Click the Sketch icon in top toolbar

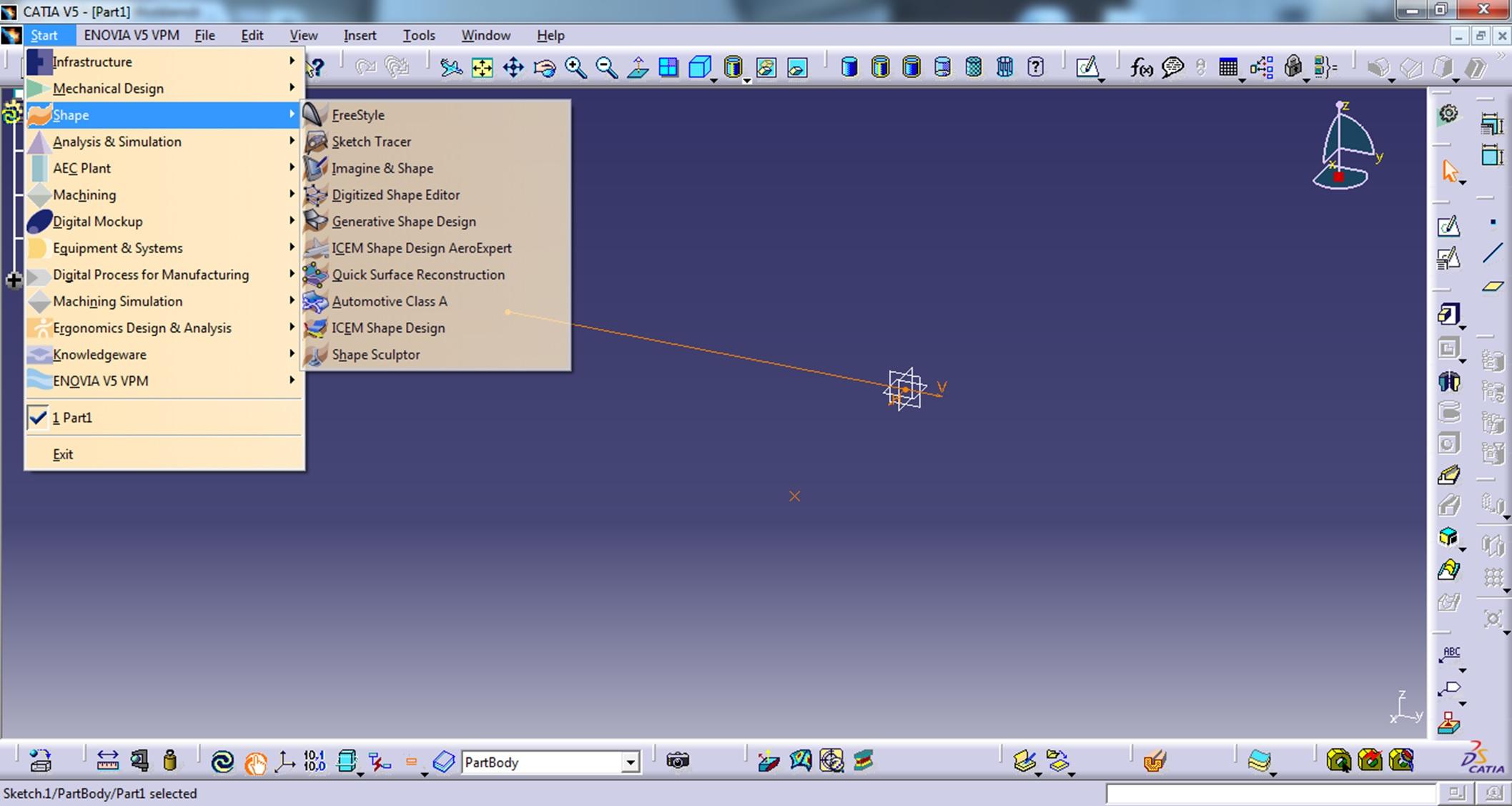point(1087,67)
